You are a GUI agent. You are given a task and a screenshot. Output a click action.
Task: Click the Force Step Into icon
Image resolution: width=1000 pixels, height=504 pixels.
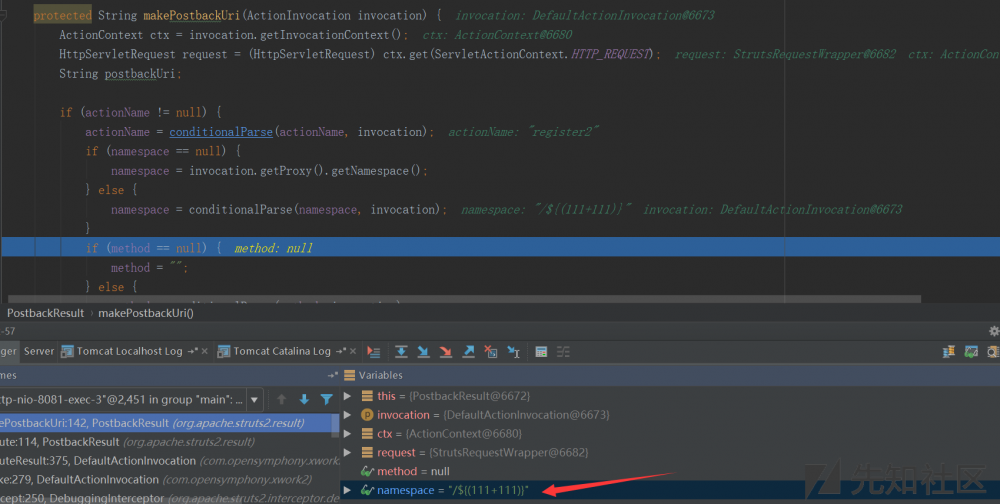(445, 352)
